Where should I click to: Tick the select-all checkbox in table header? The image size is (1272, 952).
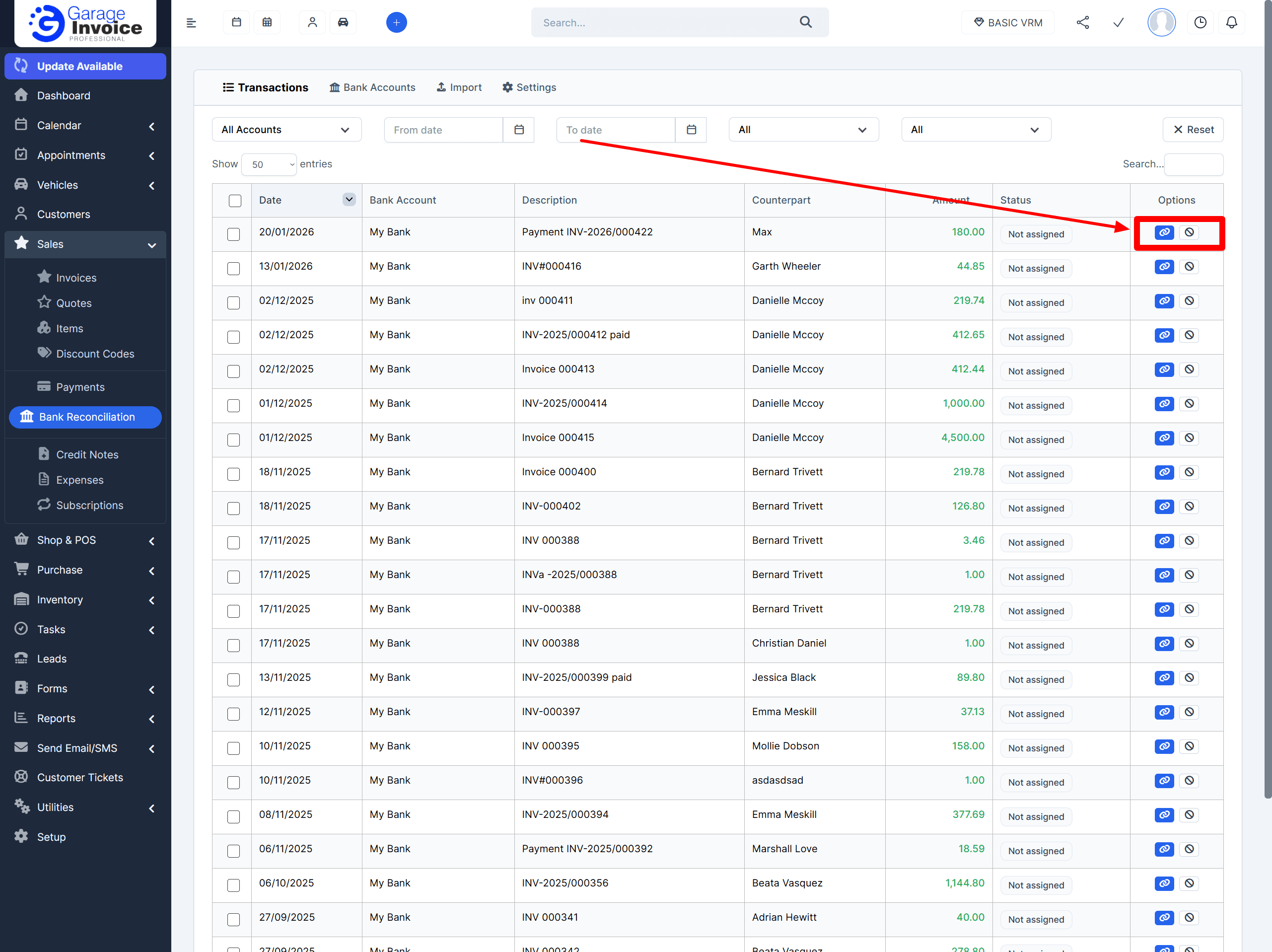(x=235, y=201)
